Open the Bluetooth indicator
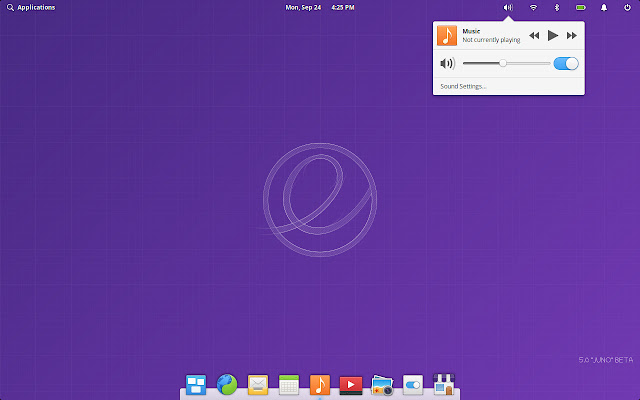Image resolution: width=640 pixels, height=400 pixels. coord(557,7)
